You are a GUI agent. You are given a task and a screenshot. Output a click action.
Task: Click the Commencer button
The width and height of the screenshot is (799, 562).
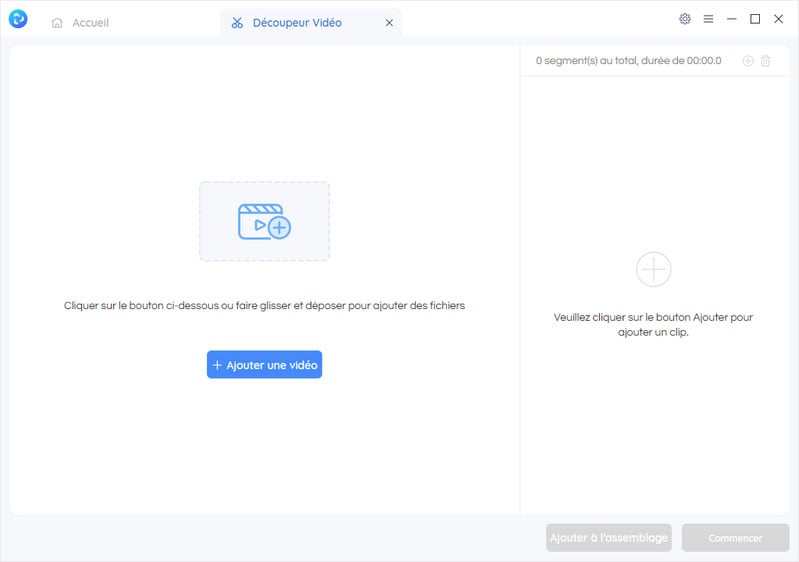735,538
